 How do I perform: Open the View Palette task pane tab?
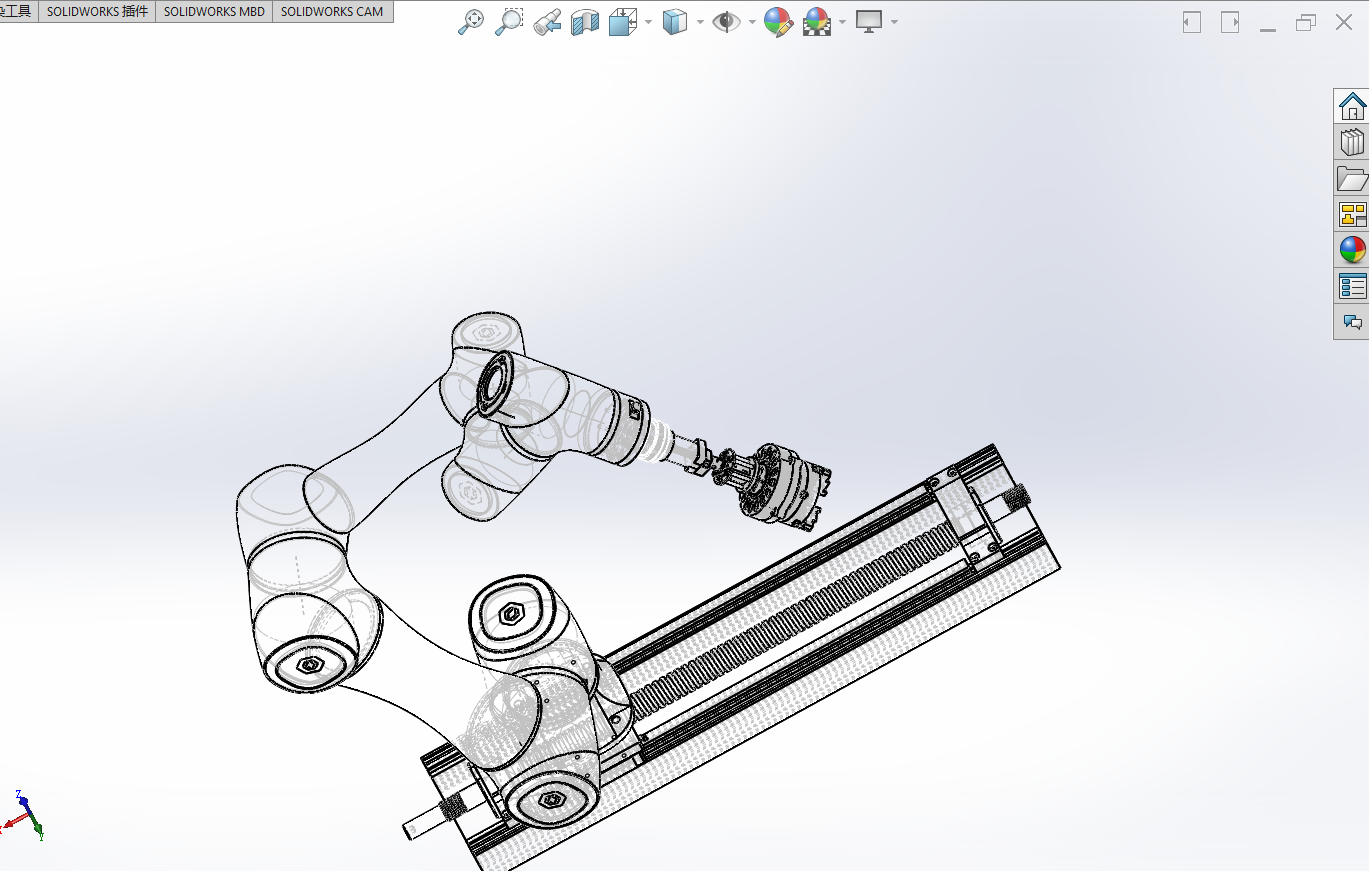(x=1352, y=214)
